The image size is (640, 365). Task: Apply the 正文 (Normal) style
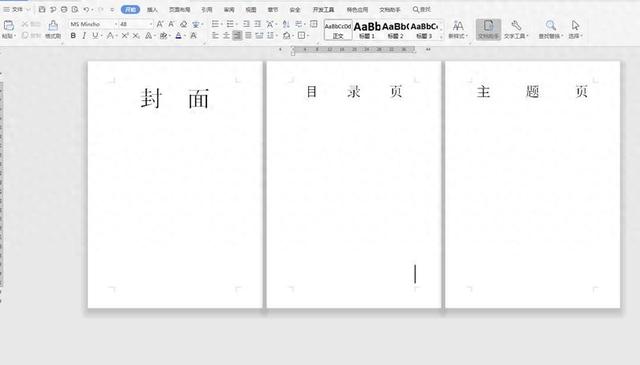pyautogui.click(x=338, y=30)
